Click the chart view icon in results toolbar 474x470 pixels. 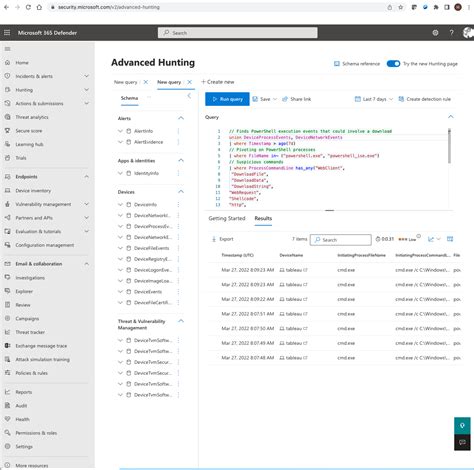(431, 239)
